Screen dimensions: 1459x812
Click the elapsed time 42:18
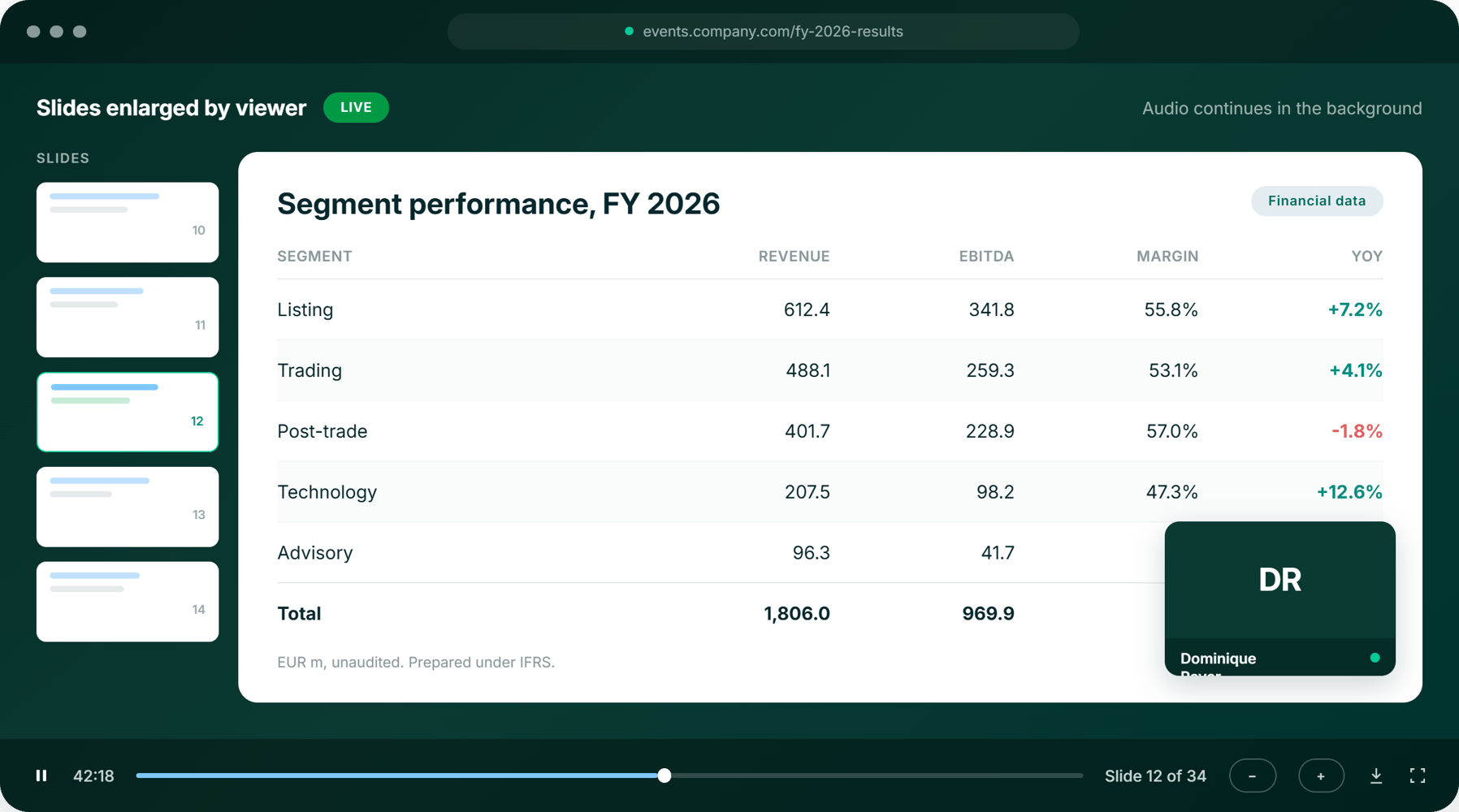point(93,775)
